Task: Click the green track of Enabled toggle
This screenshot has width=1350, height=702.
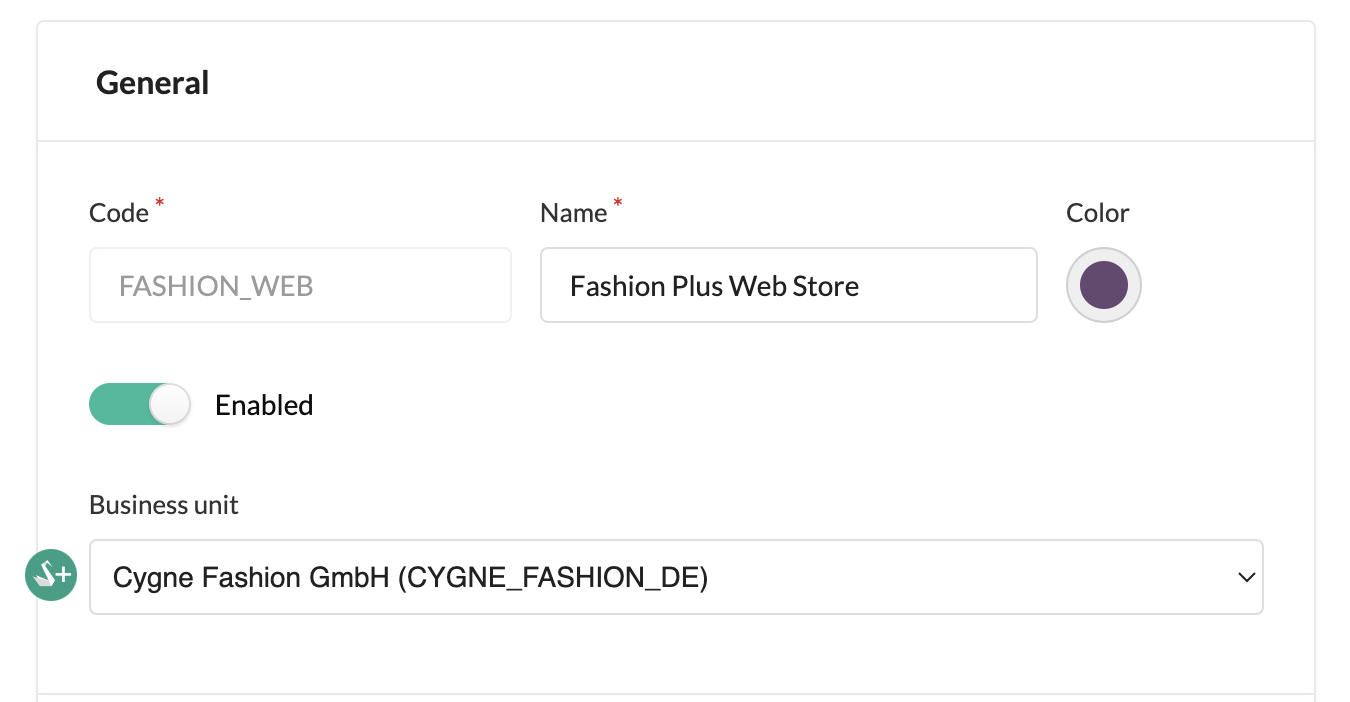Action: pyautogui.click(x=118, y=405)
